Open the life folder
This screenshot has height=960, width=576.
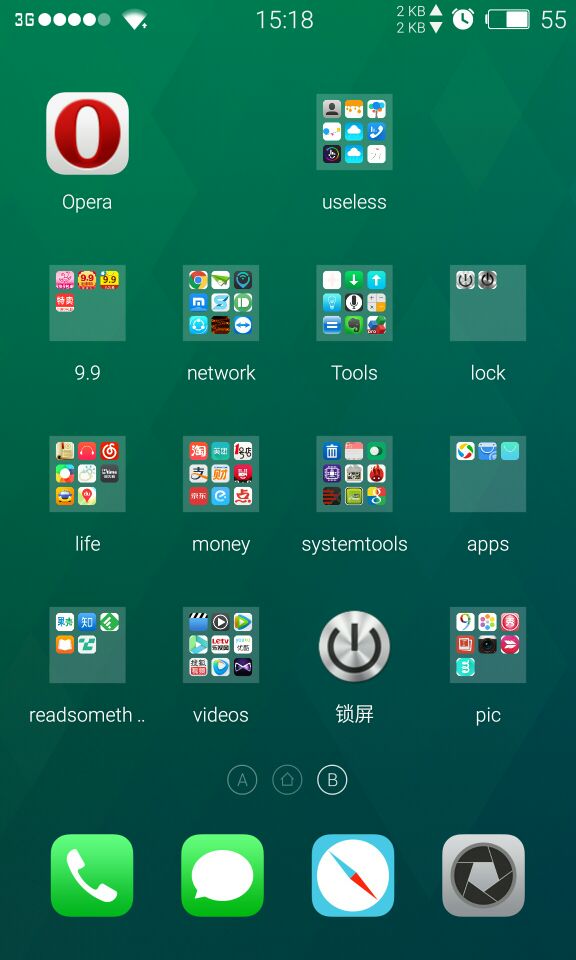click(88, 474)
